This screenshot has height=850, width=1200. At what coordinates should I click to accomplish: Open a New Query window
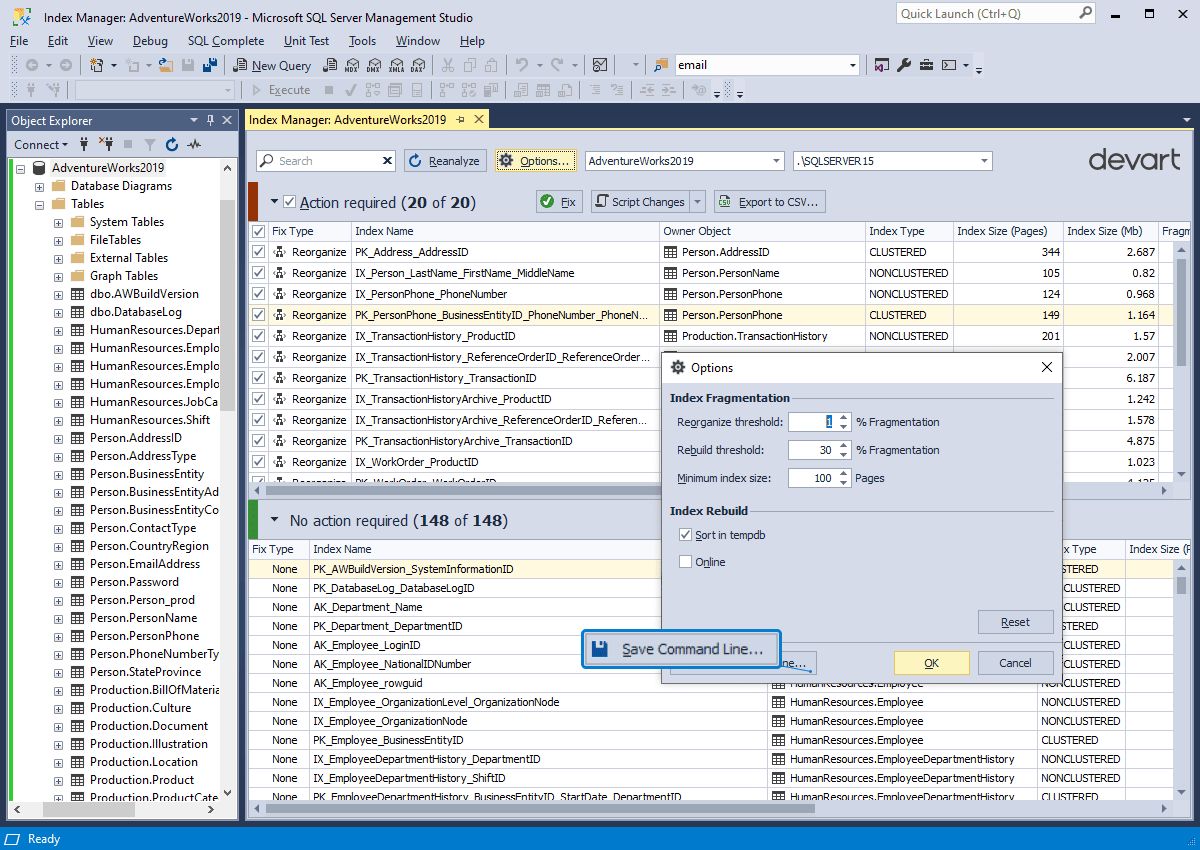272,64
